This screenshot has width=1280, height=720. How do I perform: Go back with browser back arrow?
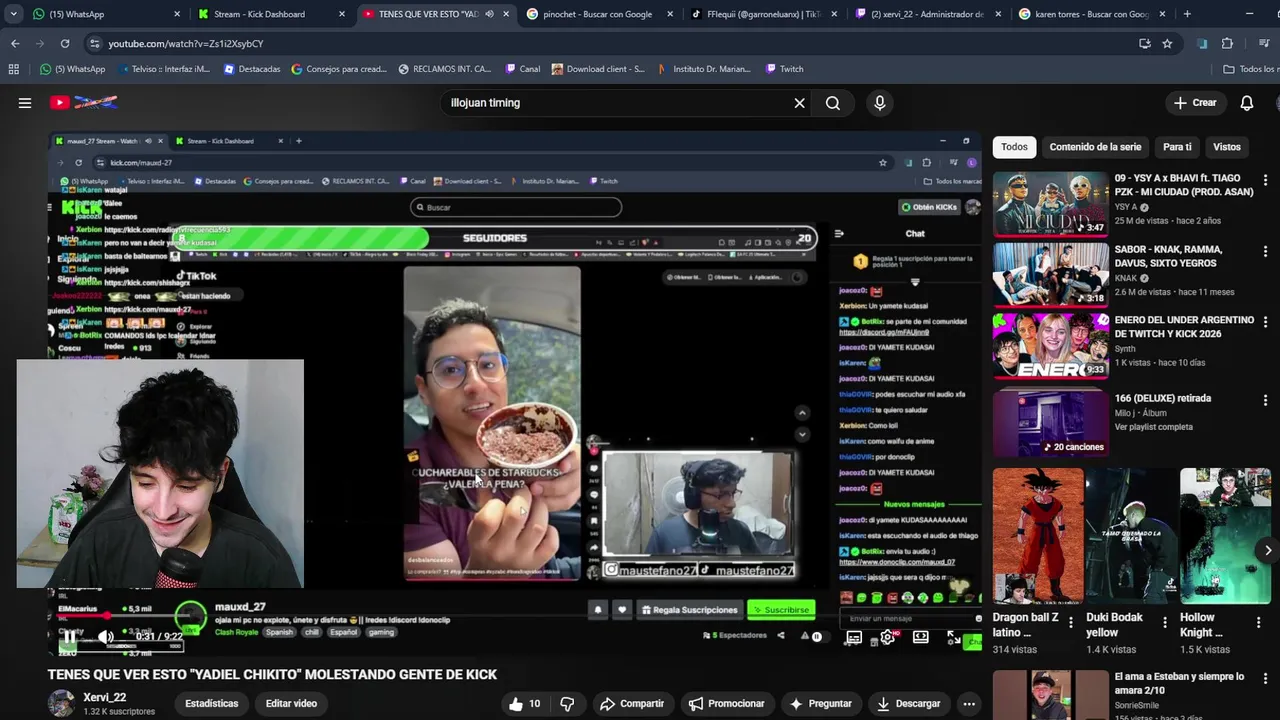tap(15, 44)
